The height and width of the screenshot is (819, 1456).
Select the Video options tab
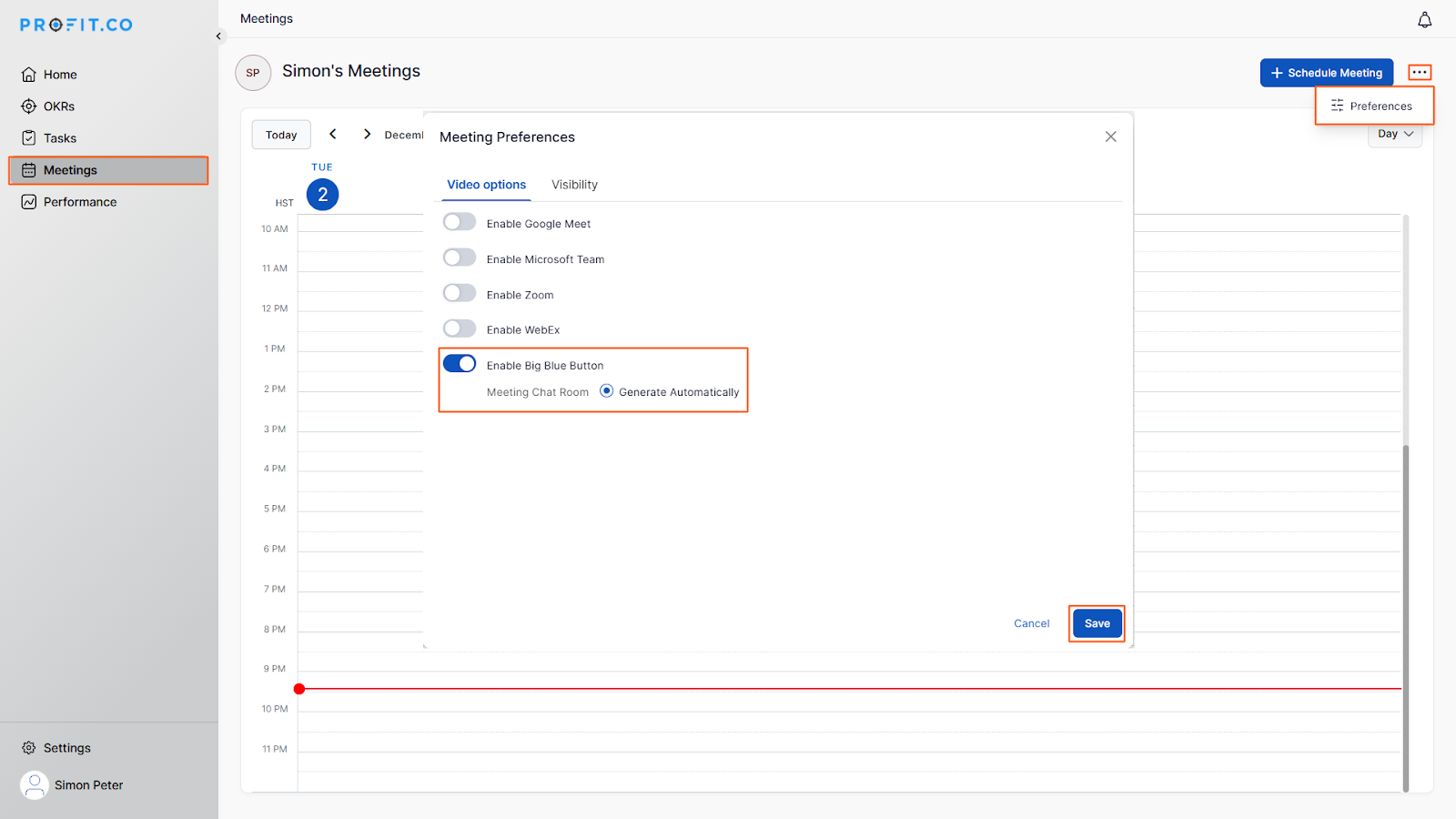(486, 185)
